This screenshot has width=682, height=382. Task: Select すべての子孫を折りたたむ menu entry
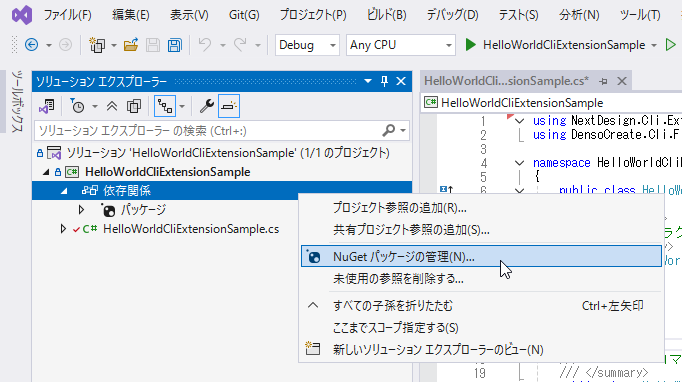(x=481, y=306)
